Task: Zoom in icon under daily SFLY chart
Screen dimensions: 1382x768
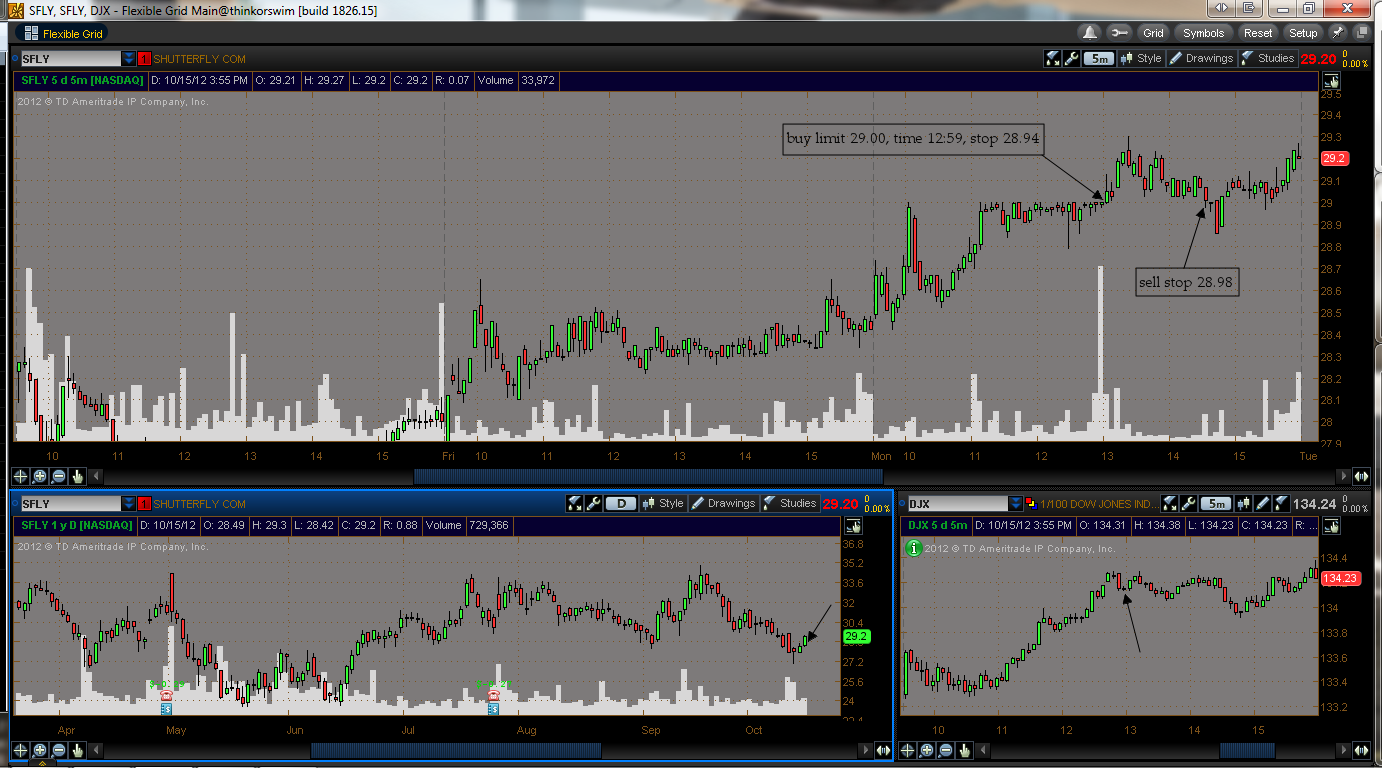Action: pos(40,750)
